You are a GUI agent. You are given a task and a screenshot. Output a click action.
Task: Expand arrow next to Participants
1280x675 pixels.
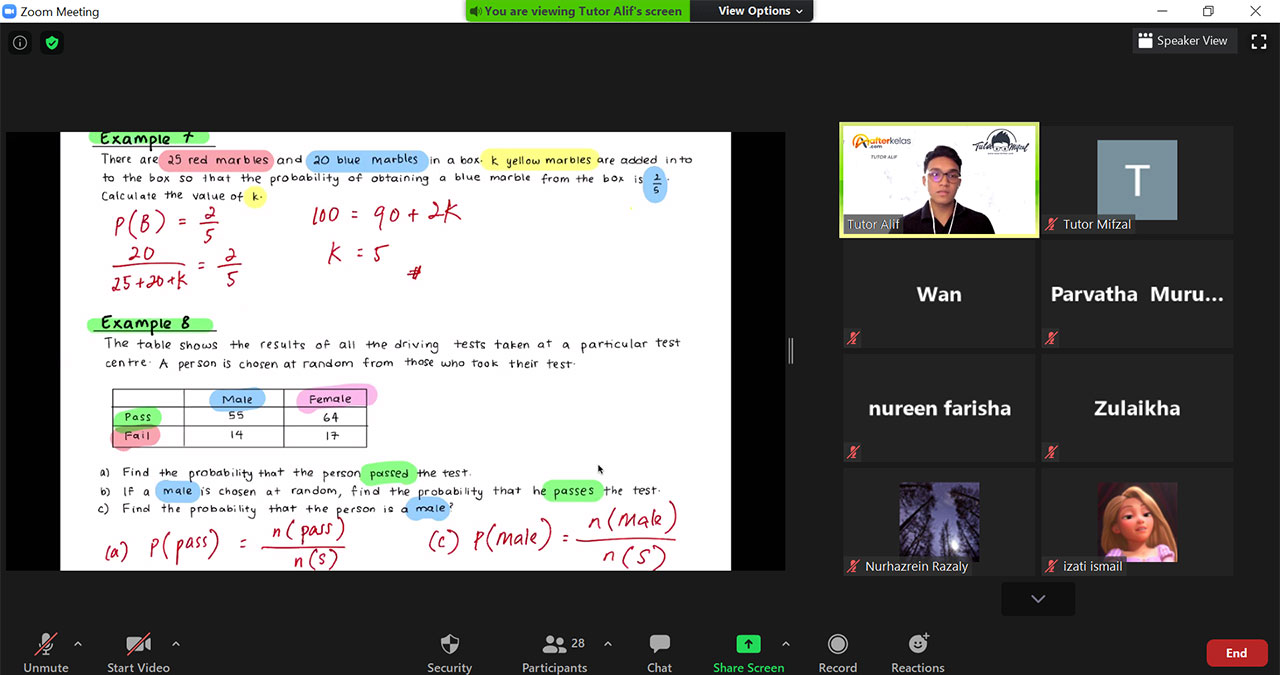coord(607,644)
